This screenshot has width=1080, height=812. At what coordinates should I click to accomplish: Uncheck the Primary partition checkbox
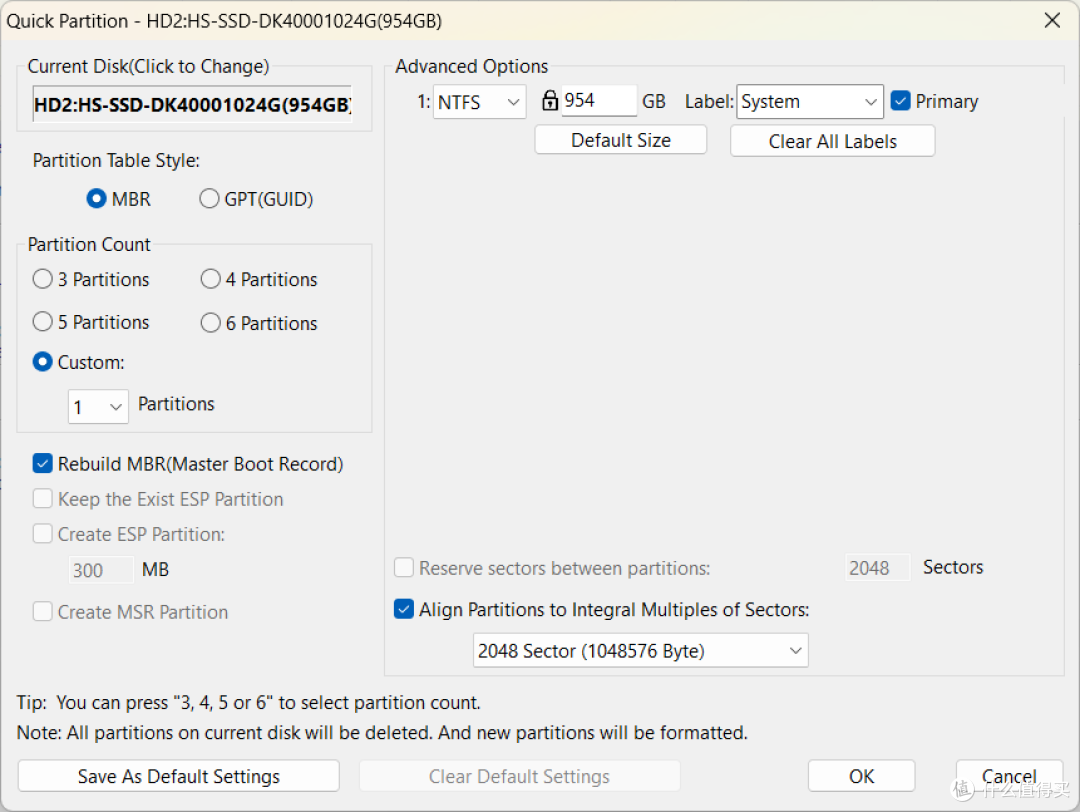tap(900, 101)
